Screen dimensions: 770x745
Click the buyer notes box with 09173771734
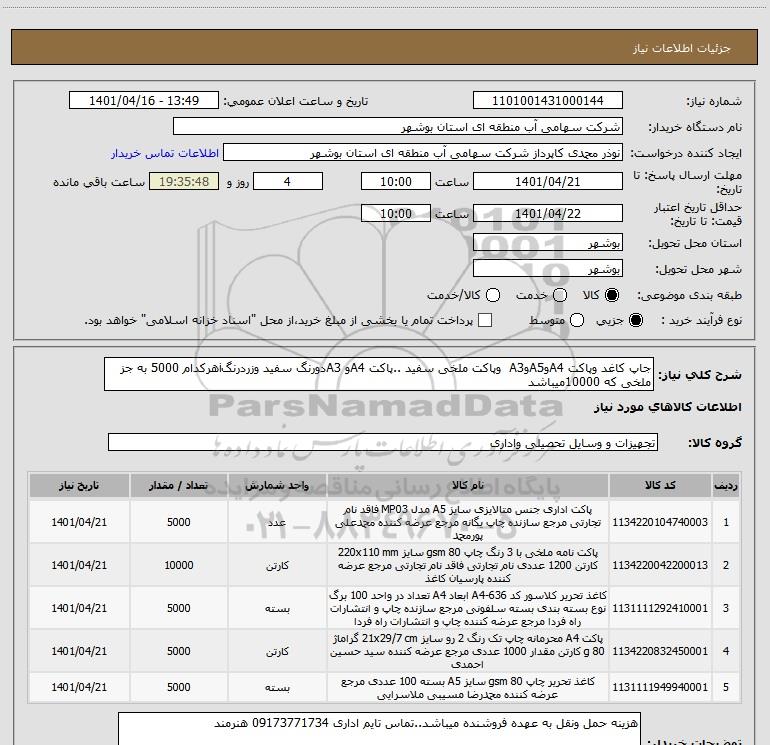pyautogui.click(x=379, y=729)
